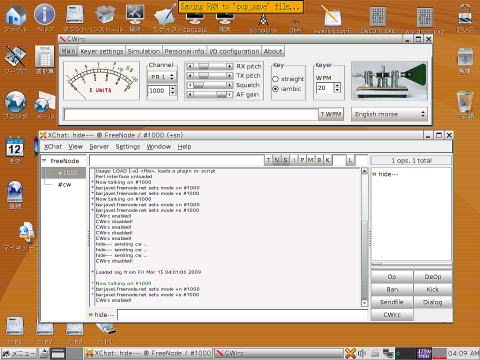The width and height of the screenshot is (480, 360).
Task: Switch to I/O configuration tab
Action: [234, 51]
